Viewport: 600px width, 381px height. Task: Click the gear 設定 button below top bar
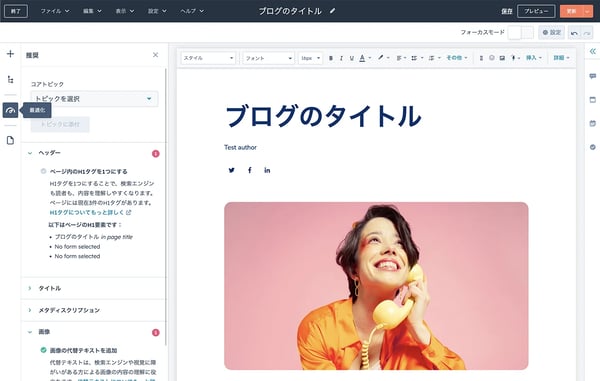coord(551,33)
